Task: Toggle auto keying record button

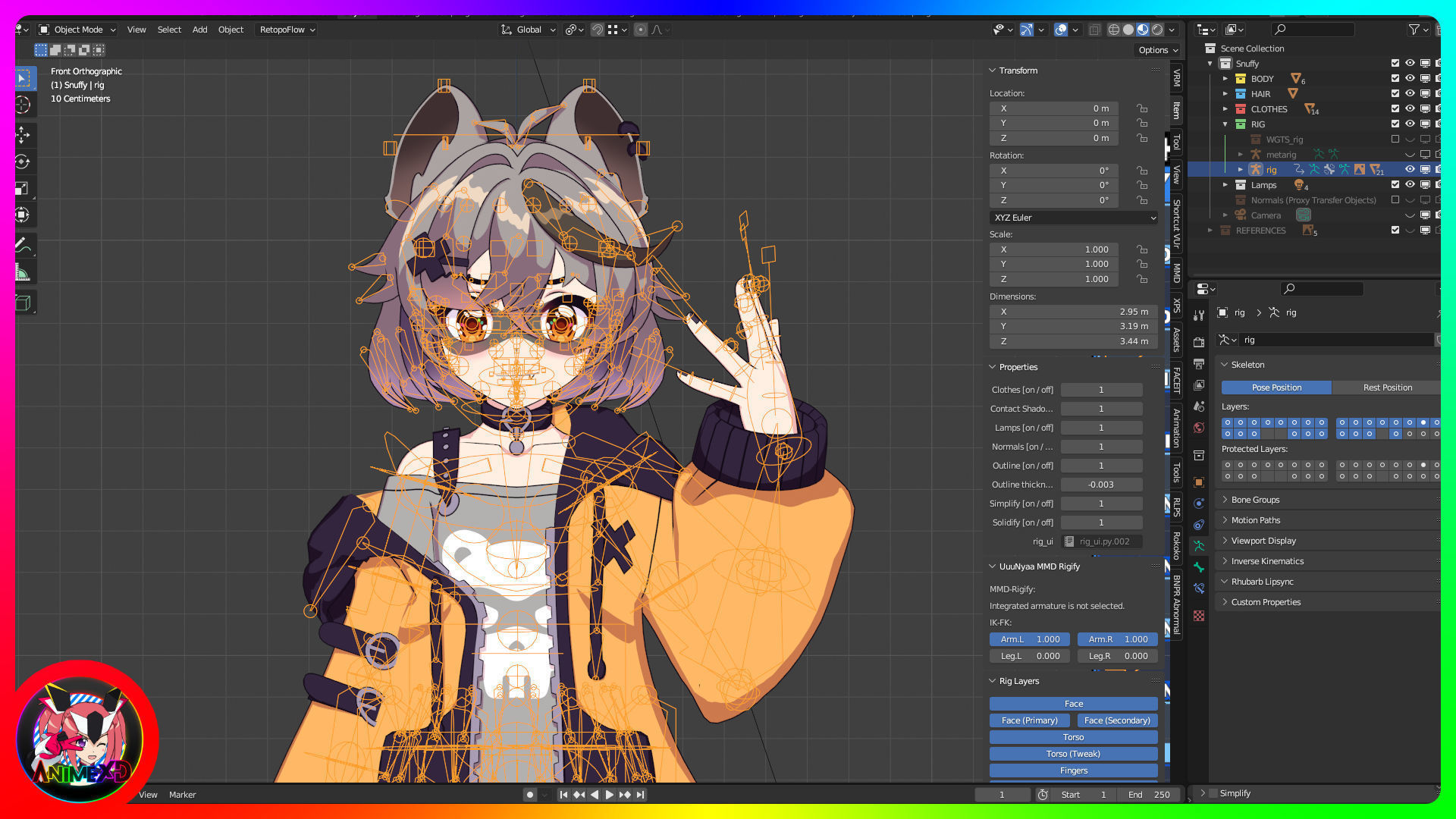Action: point(530,795)
